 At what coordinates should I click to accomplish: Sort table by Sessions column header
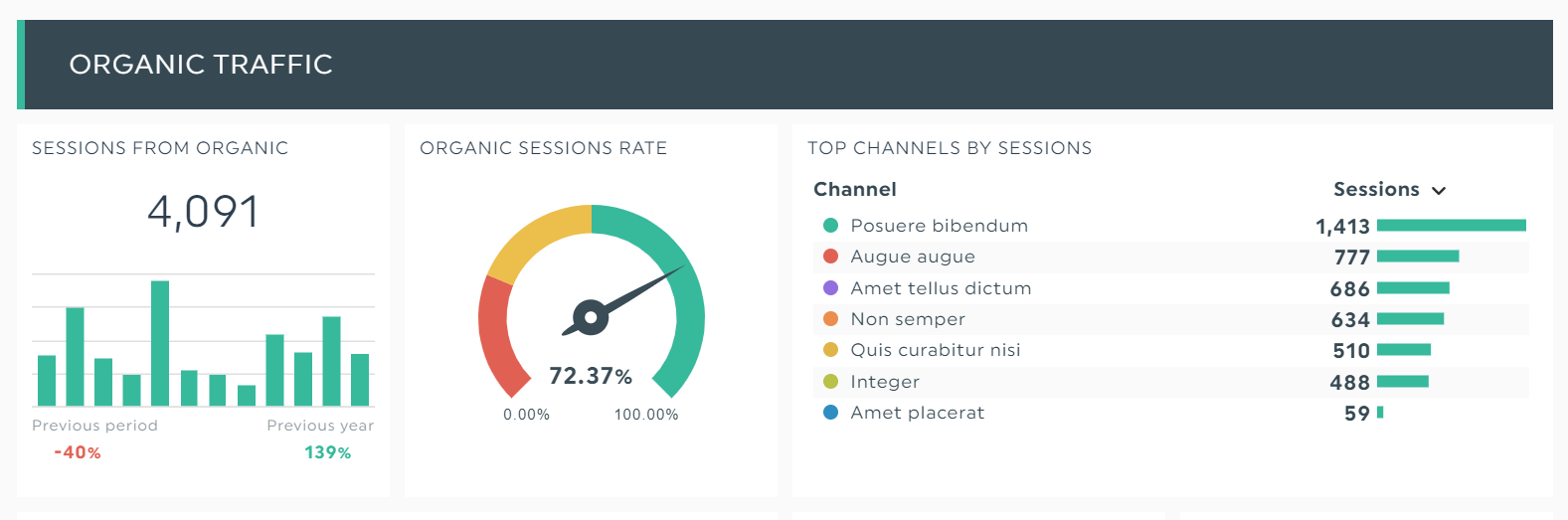point(1376,189)
